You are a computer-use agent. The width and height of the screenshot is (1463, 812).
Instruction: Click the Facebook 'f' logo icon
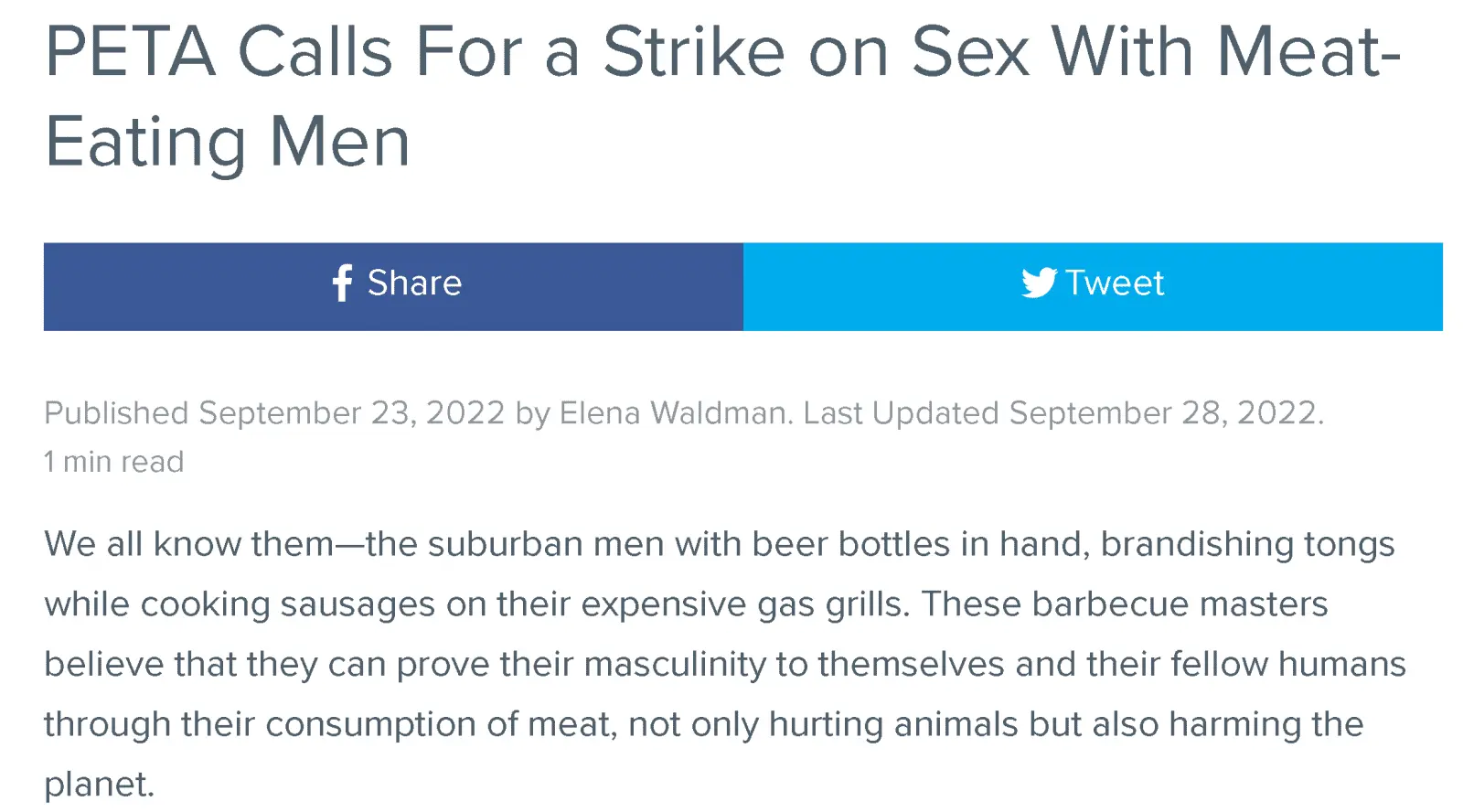tap(342, 283)
